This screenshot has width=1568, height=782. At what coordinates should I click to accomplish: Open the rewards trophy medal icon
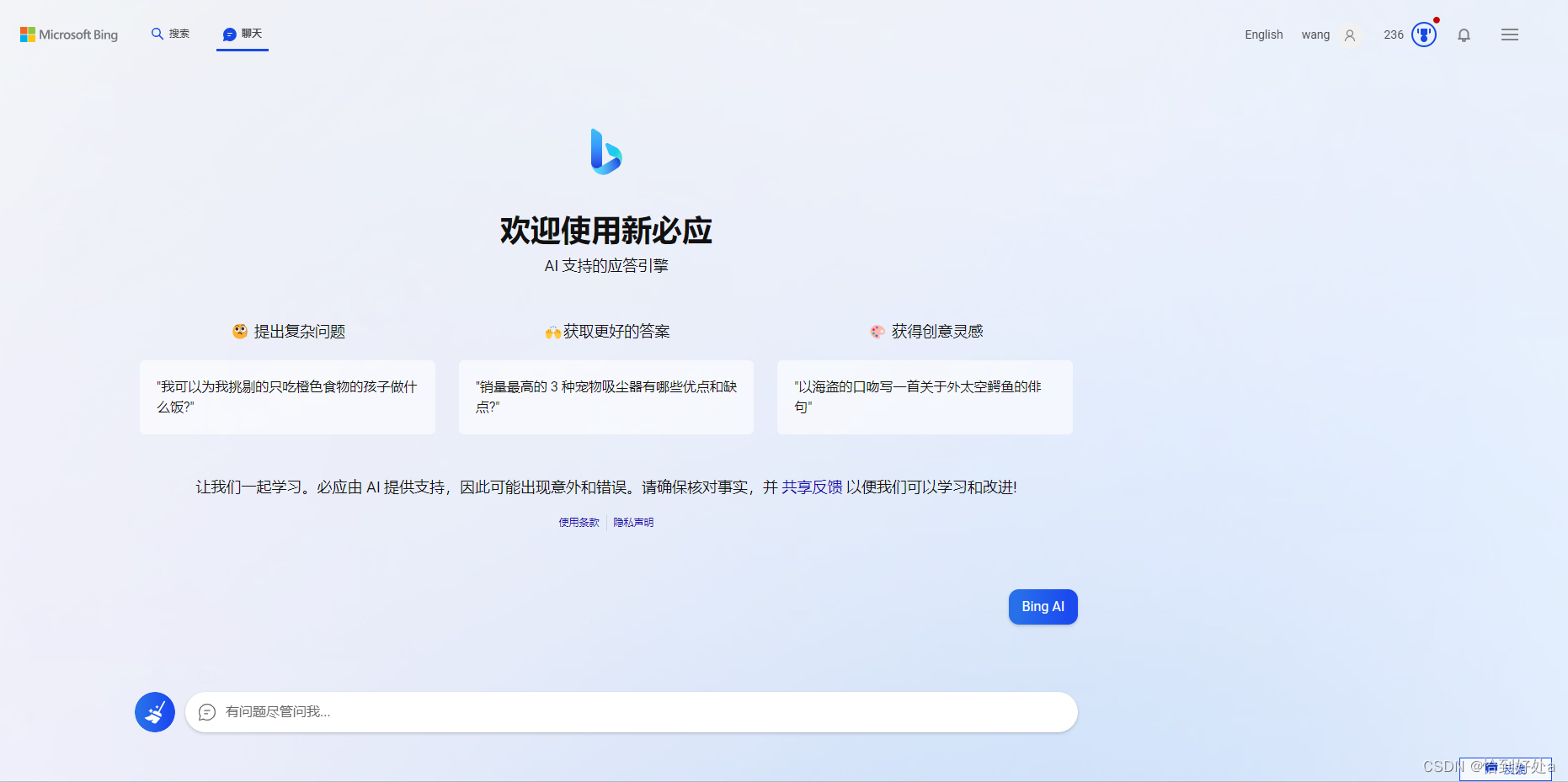tap(1424, 35)
